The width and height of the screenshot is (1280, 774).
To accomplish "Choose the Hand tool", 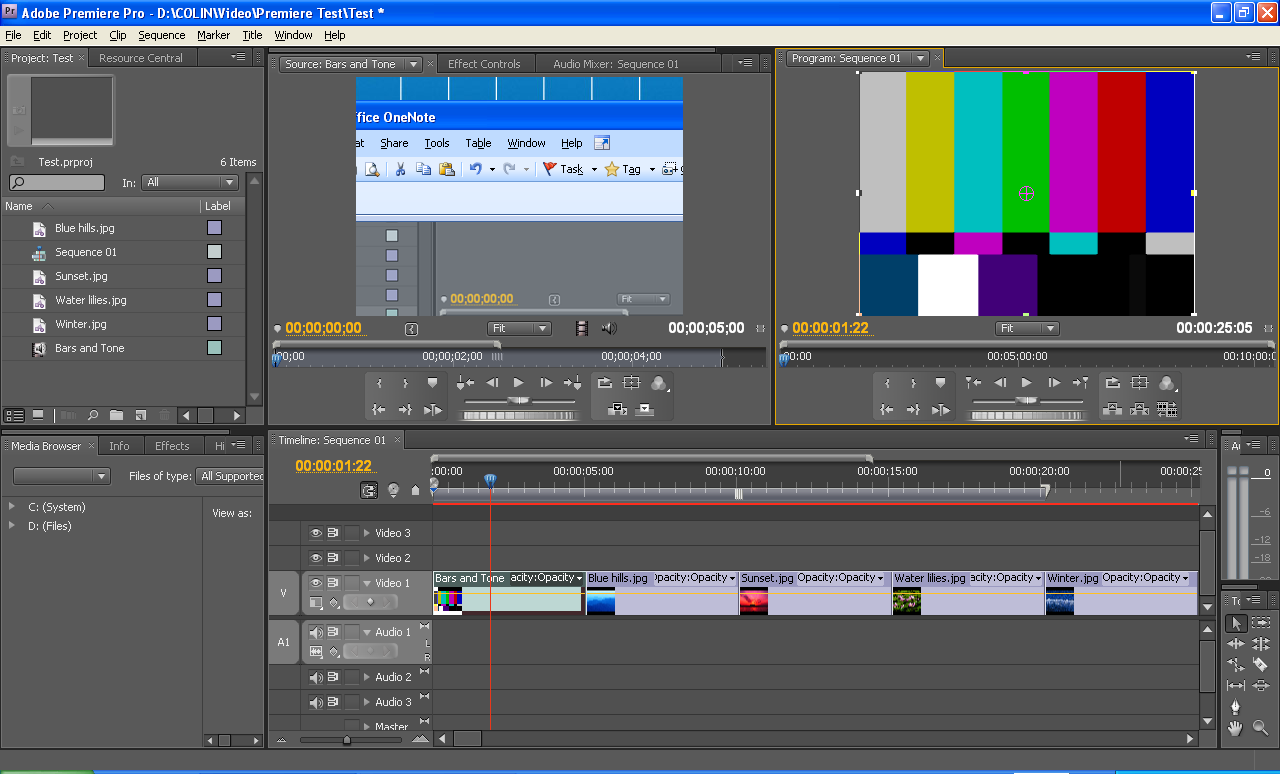I will (x=1236, y=728).
